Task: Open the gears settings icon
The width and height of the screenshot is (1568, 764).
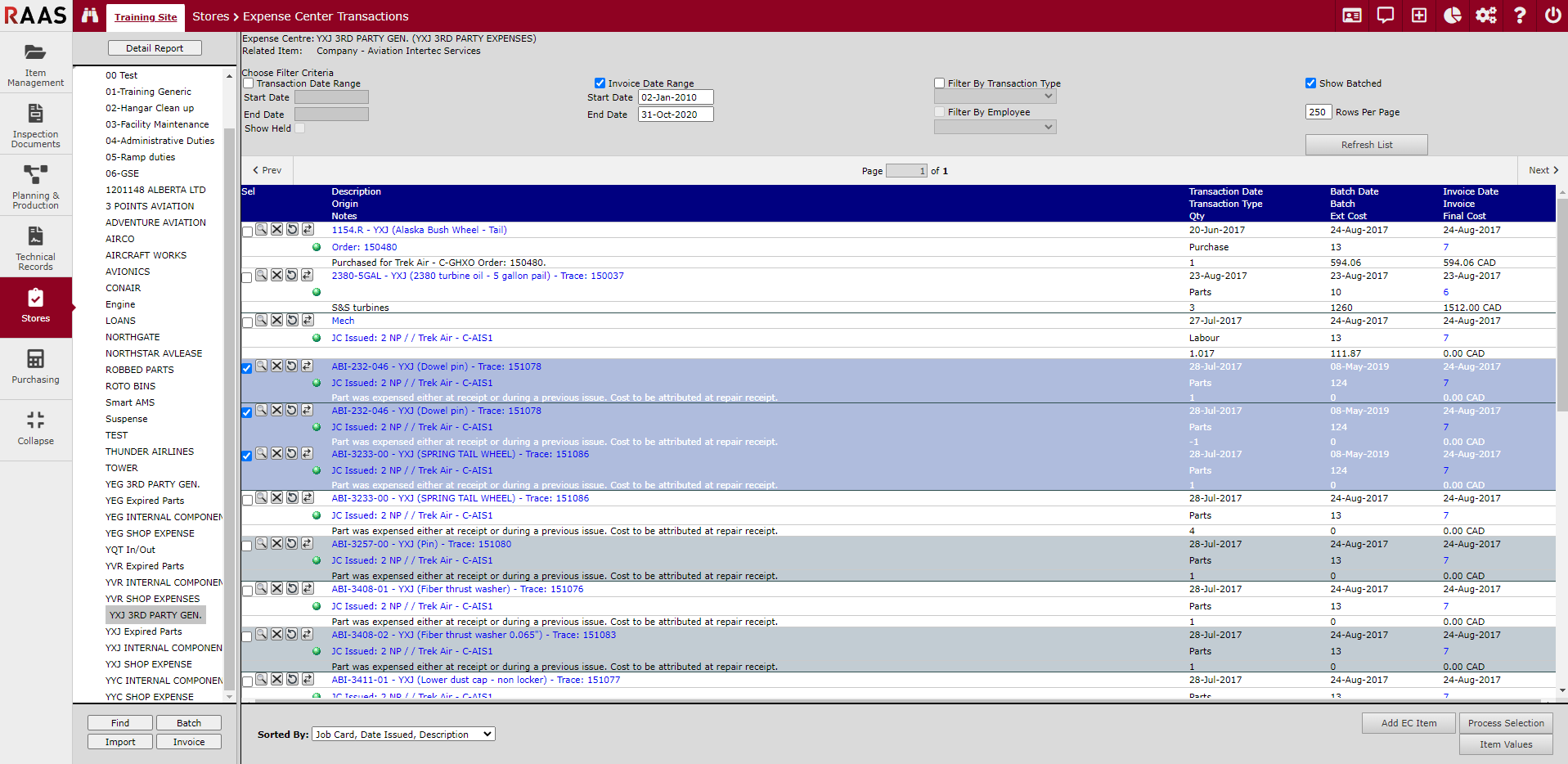Action: point(1486,16)
